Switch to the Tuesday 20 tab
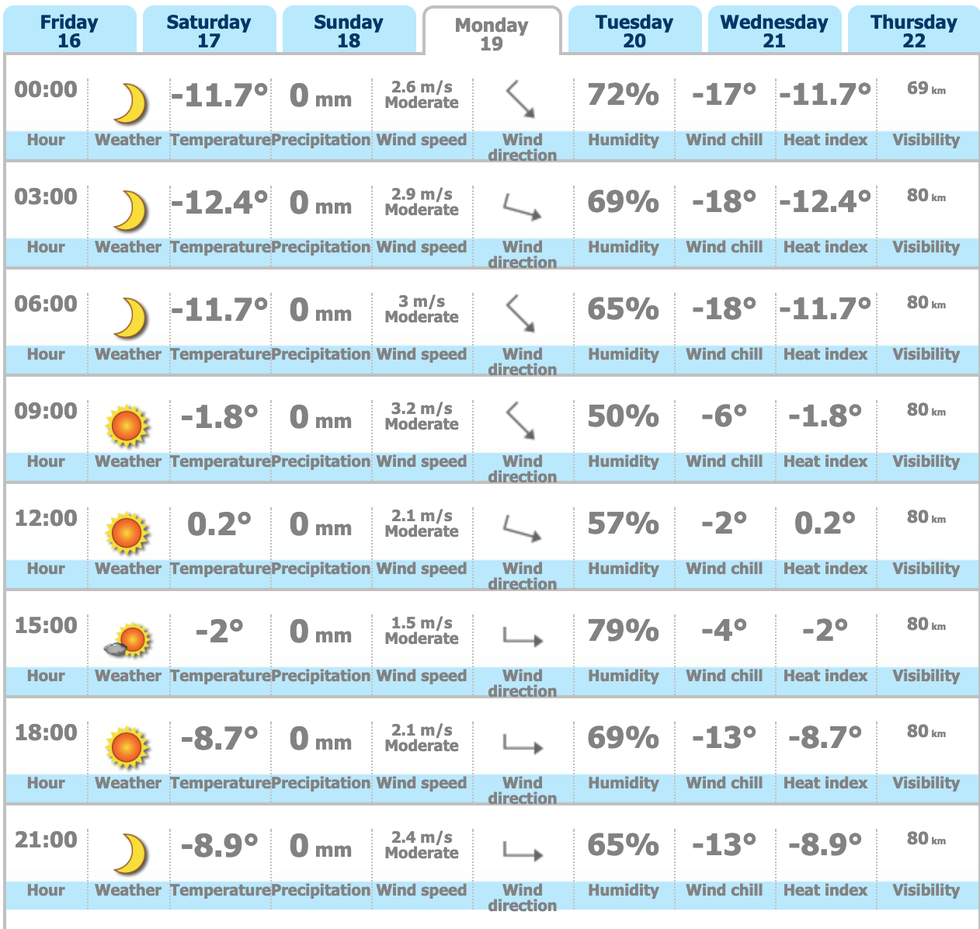 634,29
